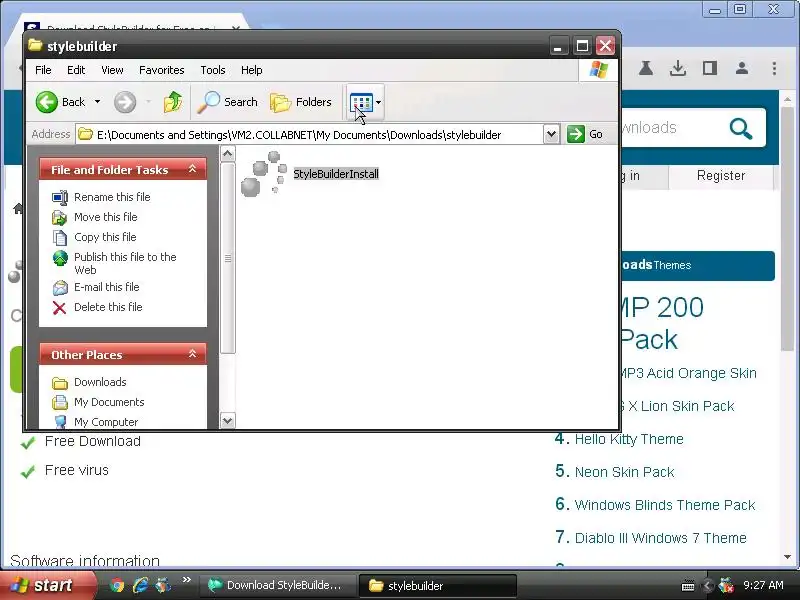Open the Views icon in toolbar
The image size is (800, 600).
pyautogui.click(x=361, y=102)
